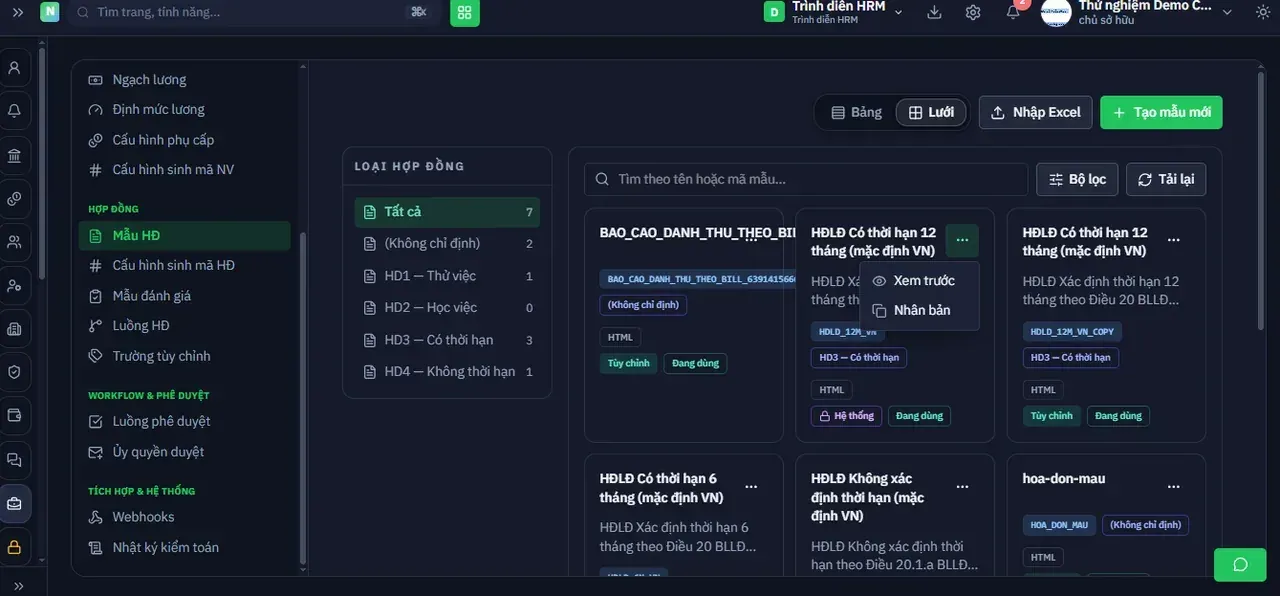1280x596 pixels.
Task: Open Ngạch lương in sidebar
Action: pos(185,80)
